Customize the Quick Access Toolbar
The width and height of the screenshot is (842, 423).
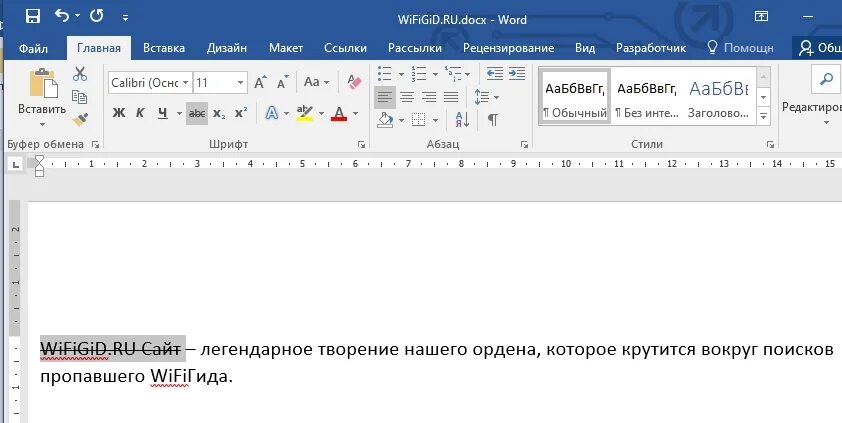[125, 18]
